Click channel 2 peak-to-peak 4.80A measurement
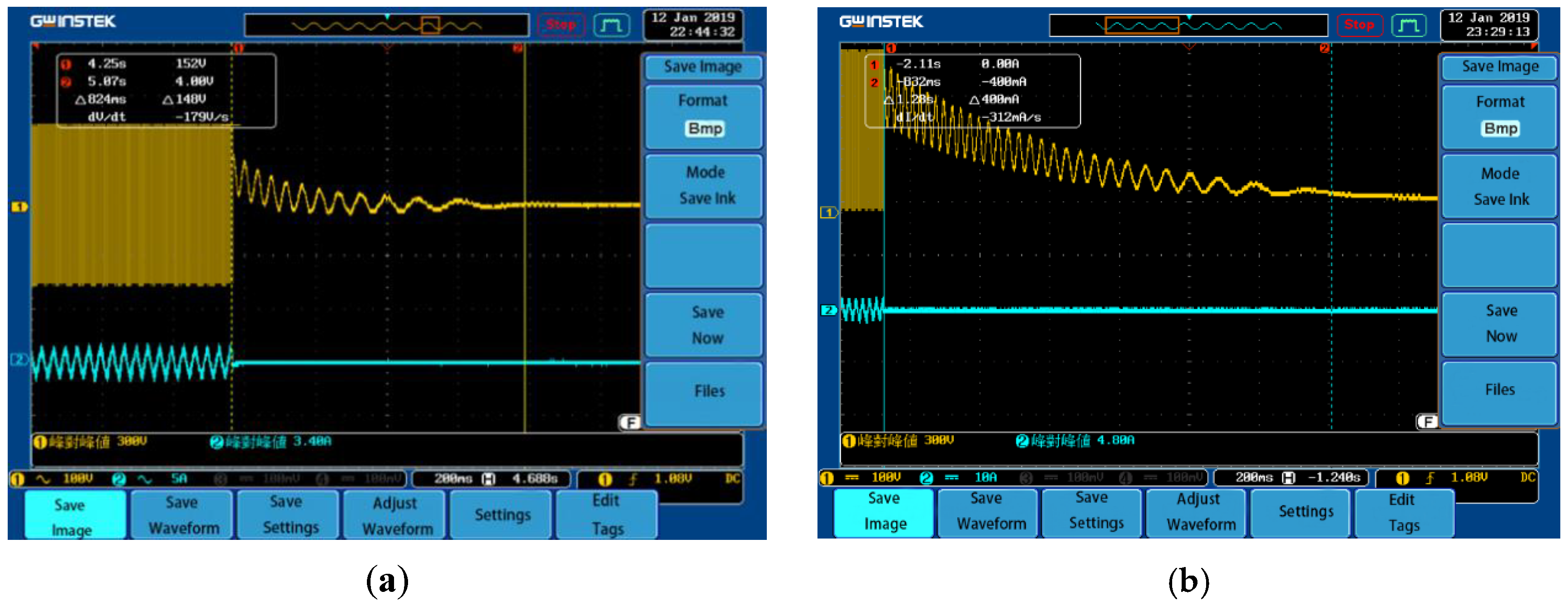1568x605 pixels. point(1075,441)
